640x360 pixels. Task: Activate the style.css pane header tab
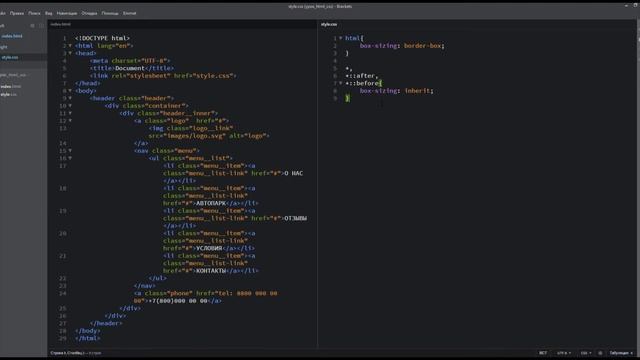point(329,24)
